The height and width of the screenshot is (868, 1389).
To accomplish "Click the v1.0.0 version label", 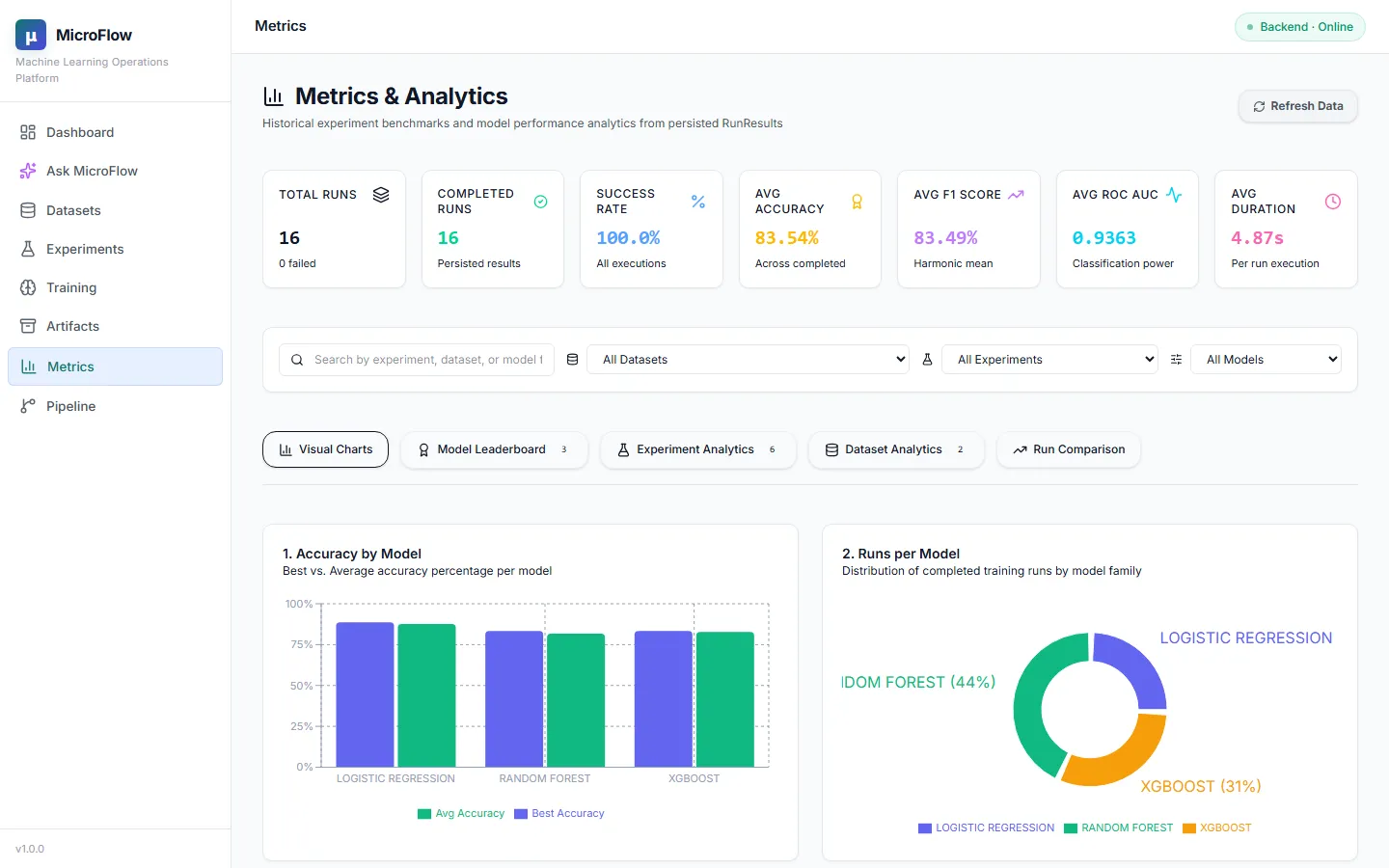I will click(30, 849).
